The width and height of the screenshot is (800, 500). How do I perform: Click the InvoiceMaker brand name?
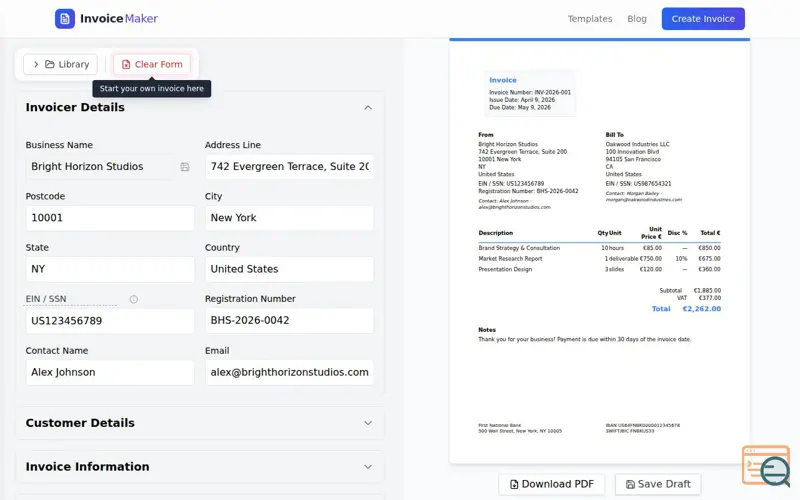point(119,19)
